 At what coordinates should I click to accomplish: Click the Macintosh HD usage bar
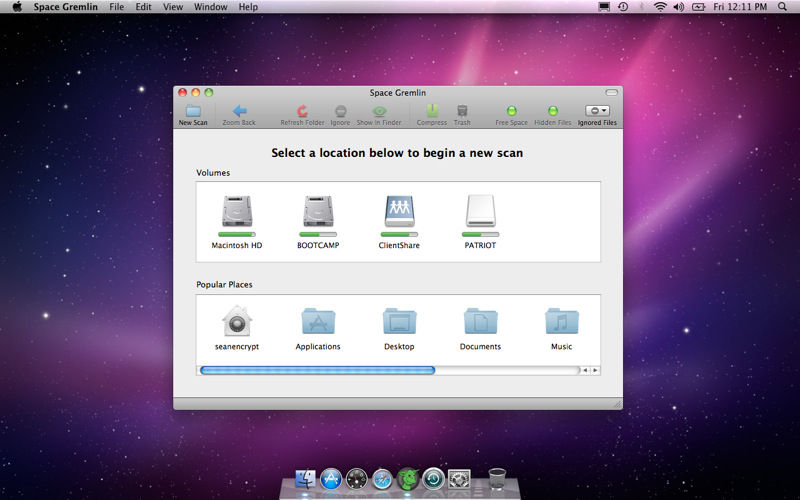(x=237, y=235)
